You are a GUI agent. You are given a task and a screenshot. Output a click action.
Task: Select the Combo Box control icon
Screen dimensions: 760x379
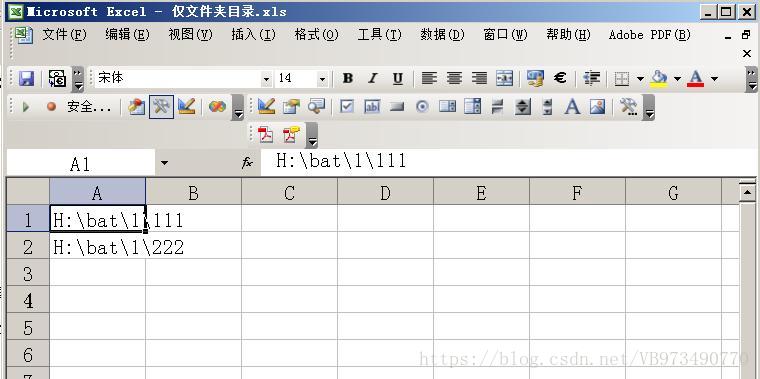472,107
